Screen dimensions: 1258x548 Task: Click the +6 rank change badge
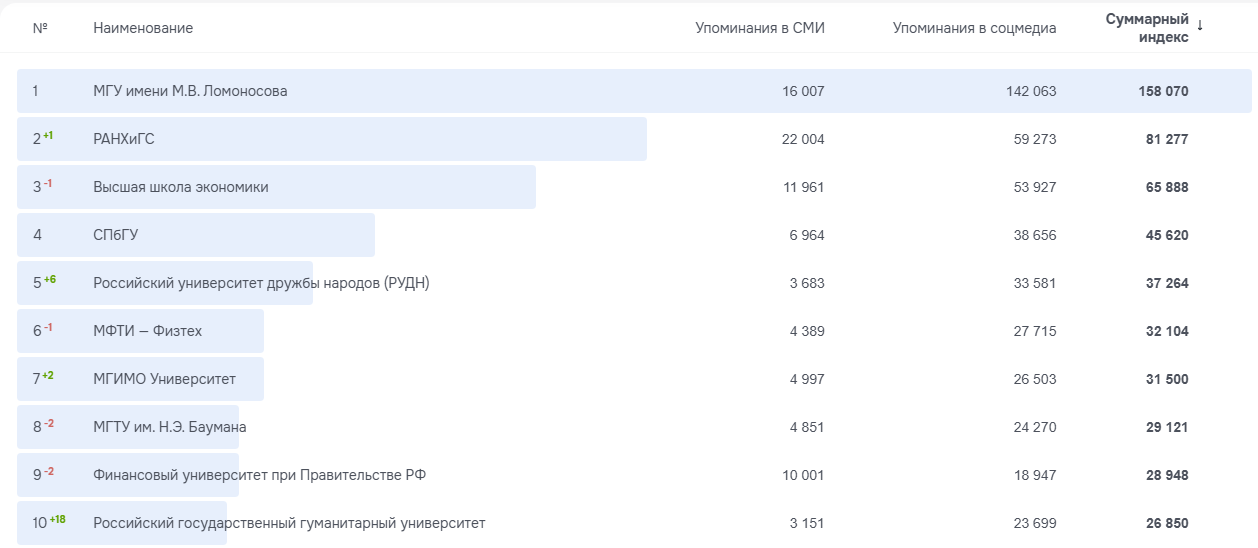point(50,279)
